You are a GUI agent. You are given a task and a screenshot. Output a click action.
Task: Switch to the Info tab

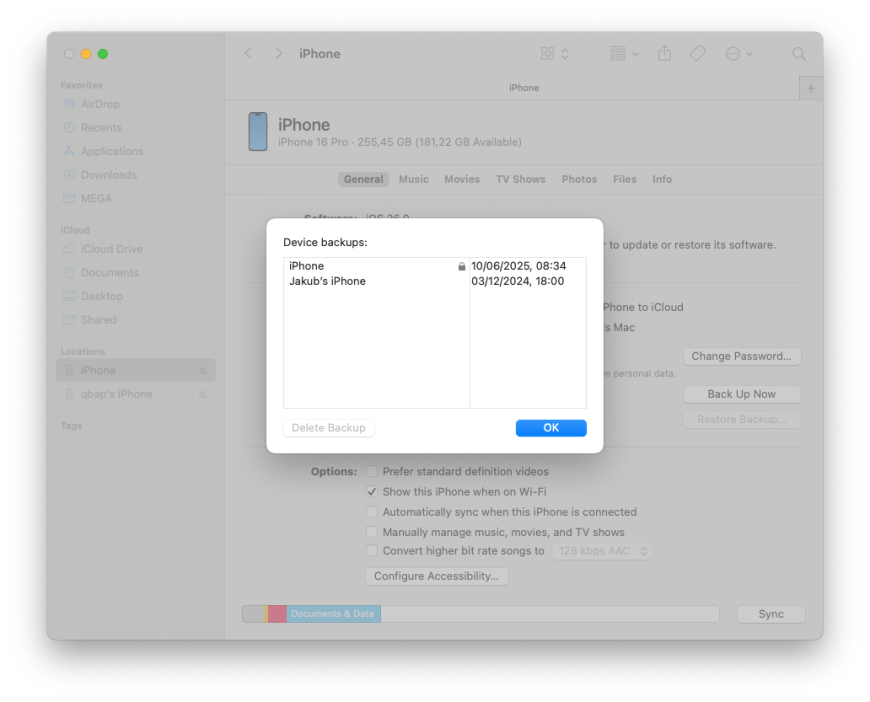point(662,179)
